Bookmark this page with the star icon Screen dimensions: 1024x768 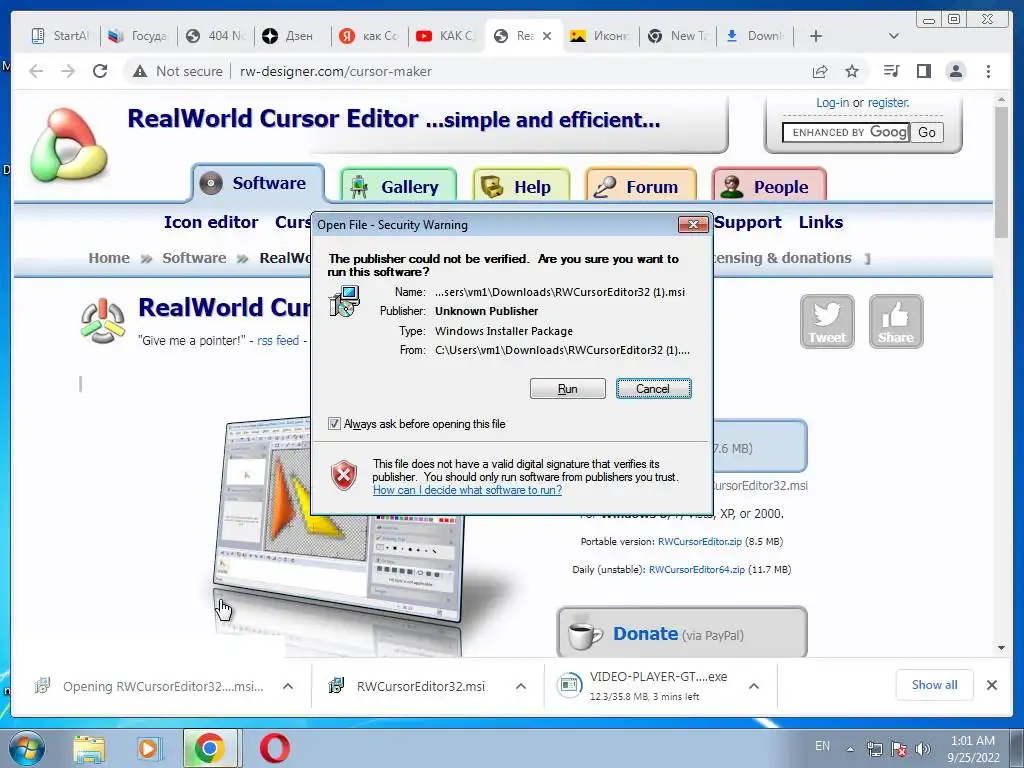(x=852, y=71)
